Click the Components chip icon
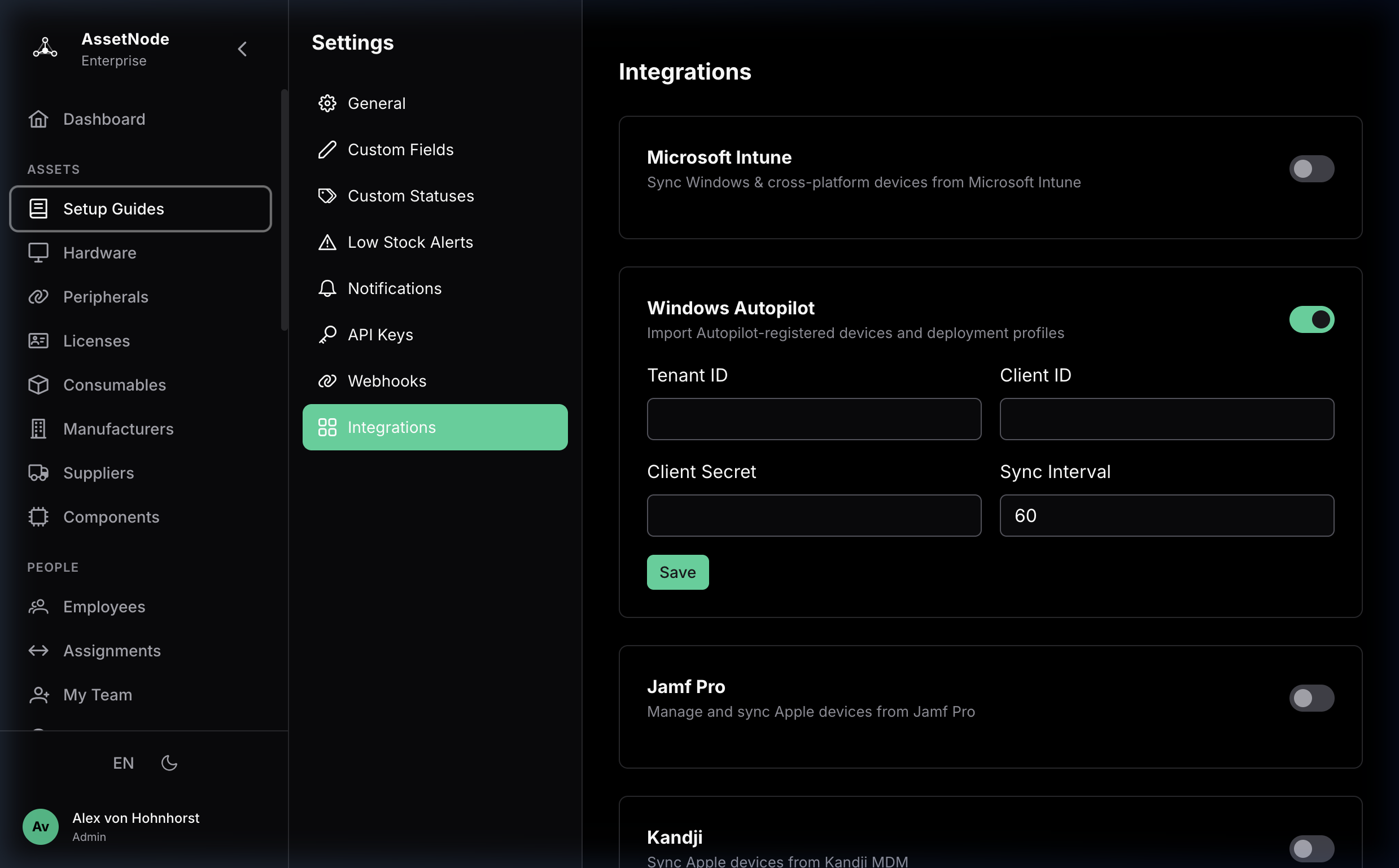This screenshot has width=1399, height=868. tap(38, 516)
